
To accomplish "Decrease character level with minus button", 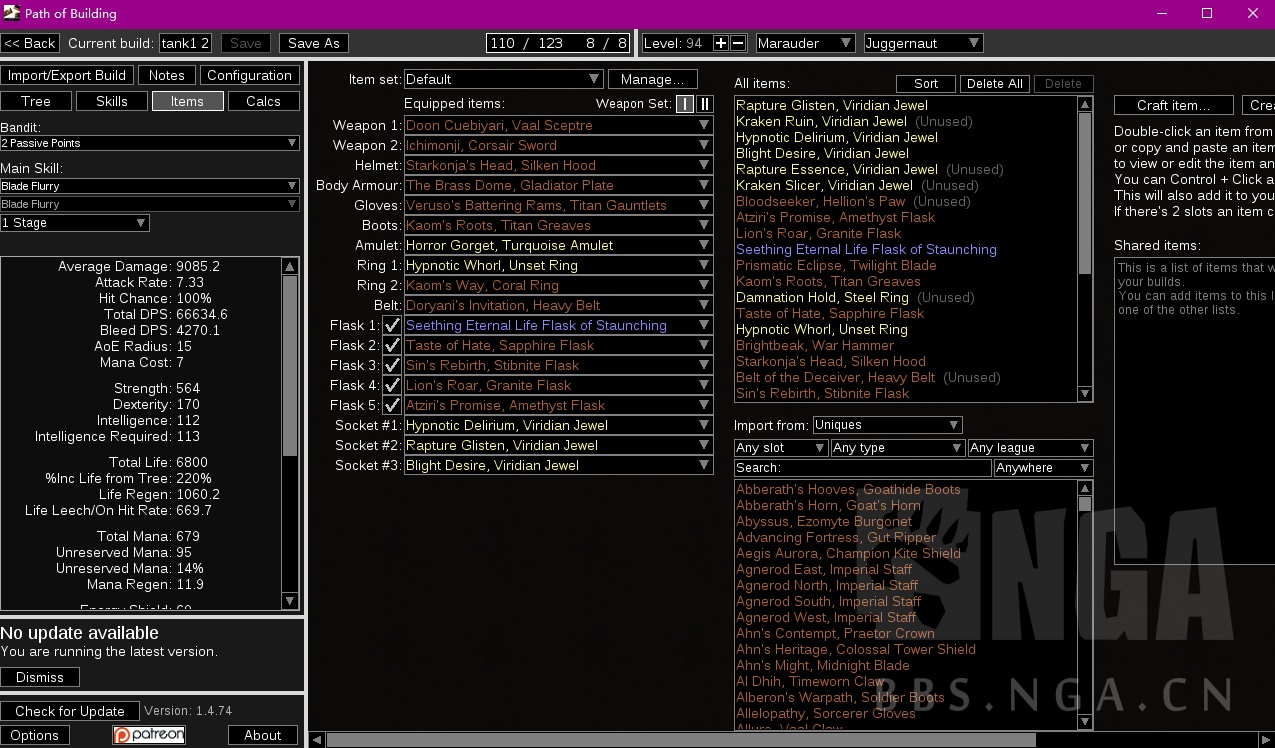I will 738,43.
